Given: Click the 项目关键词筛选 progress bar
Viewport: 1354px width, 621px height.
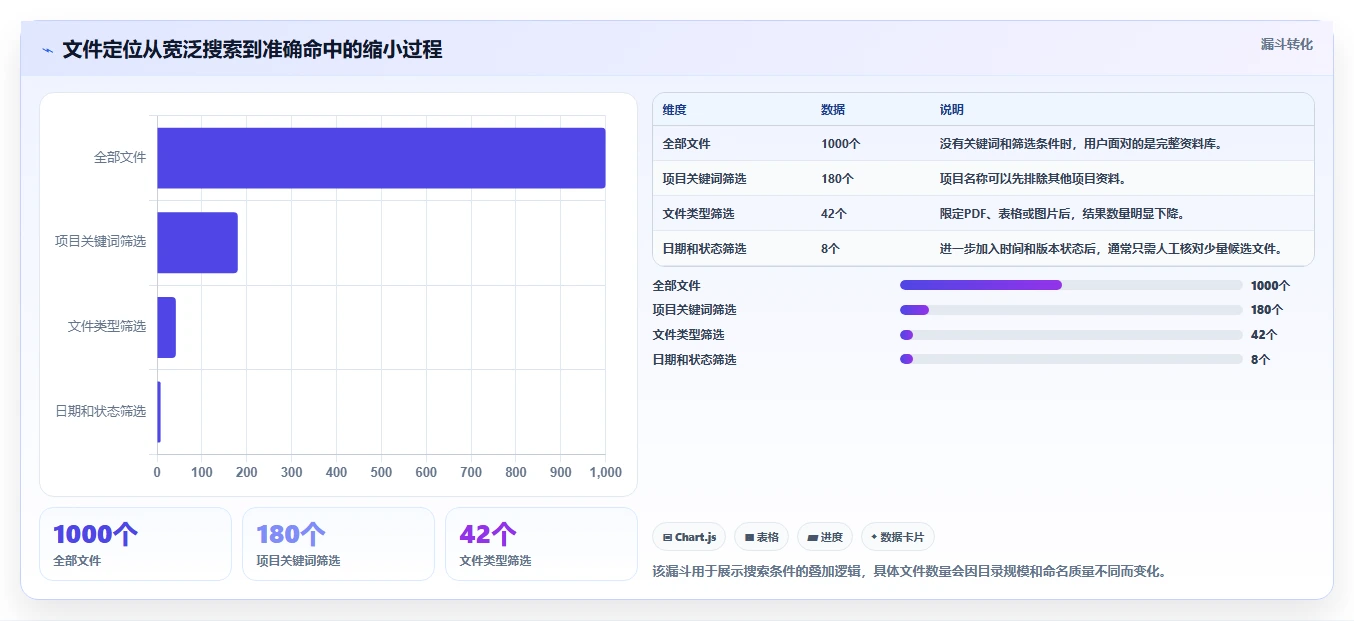Looking at the screenshot, I should click(x=1071, y=310).
